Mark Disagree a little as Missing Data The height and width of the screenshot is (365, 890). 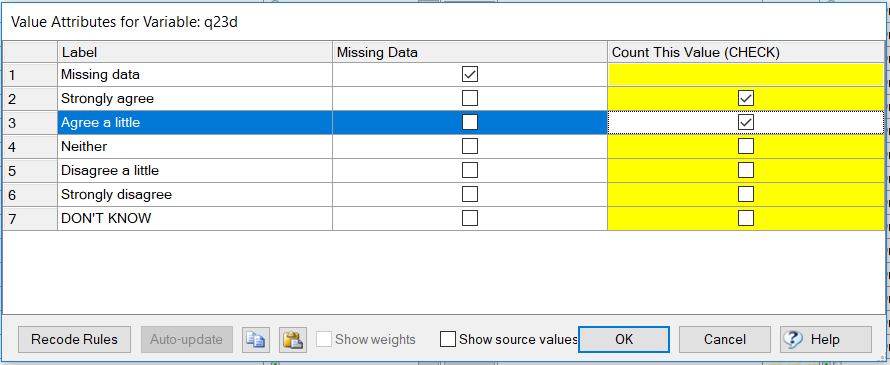(x=470, y=170)
